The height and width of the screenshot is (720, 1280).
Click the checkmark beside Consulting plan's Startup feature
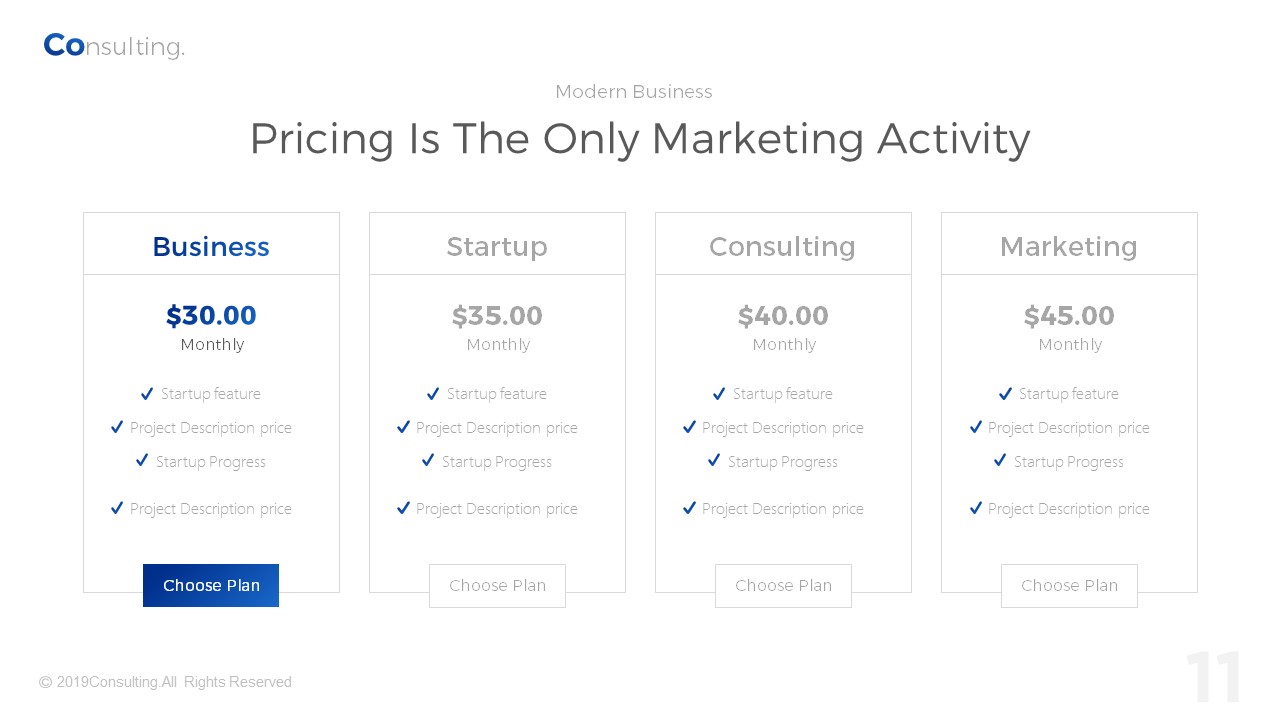coord(719,394)
